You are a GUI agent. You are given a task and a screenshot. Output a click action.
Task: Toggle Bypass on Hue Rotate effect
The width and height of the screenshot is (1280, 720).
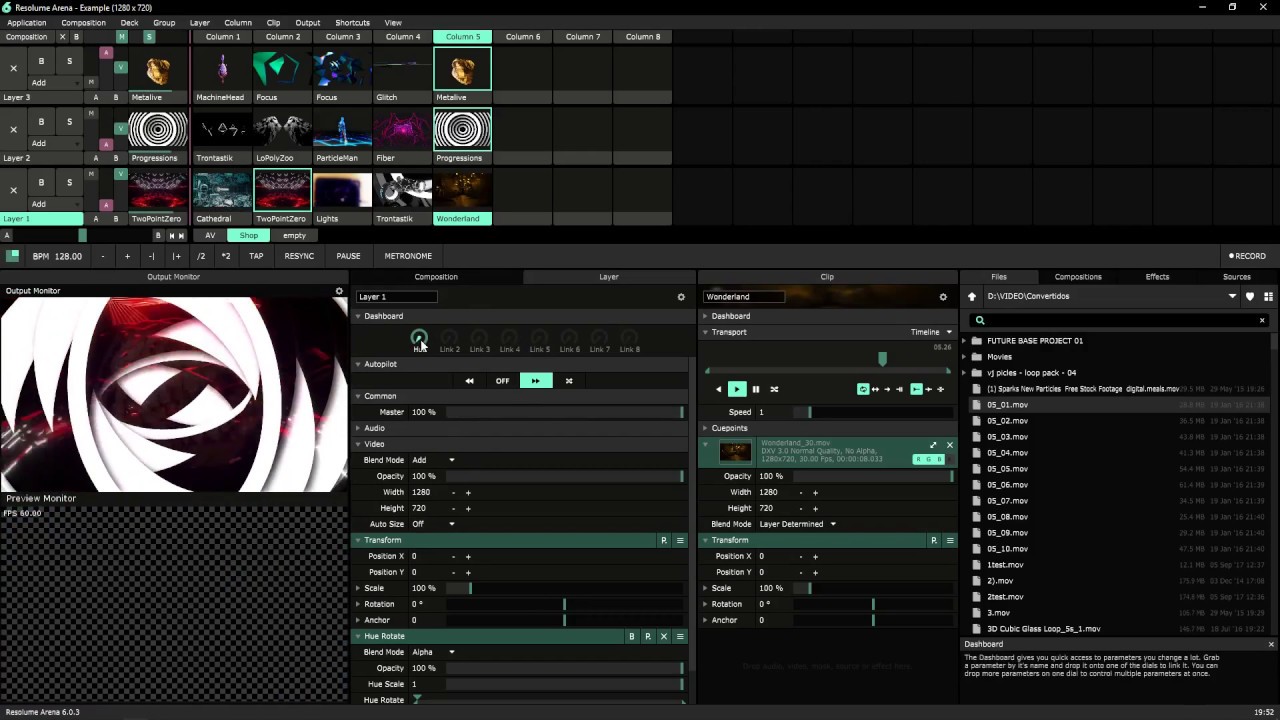click(631, 636)
